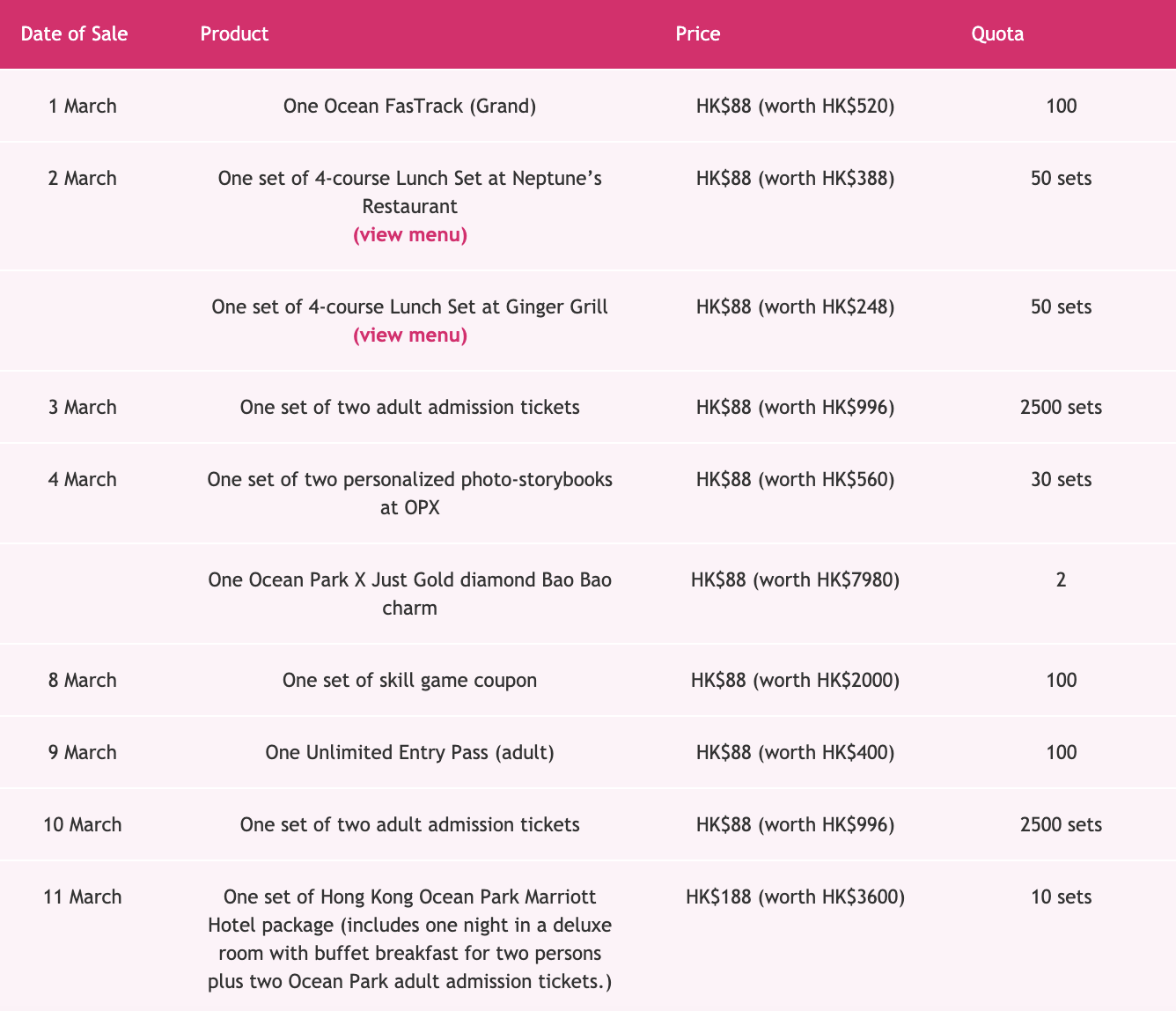Click 10 March two adult admission tickets
The image size is (1176, 1011).
coord(410,824)
